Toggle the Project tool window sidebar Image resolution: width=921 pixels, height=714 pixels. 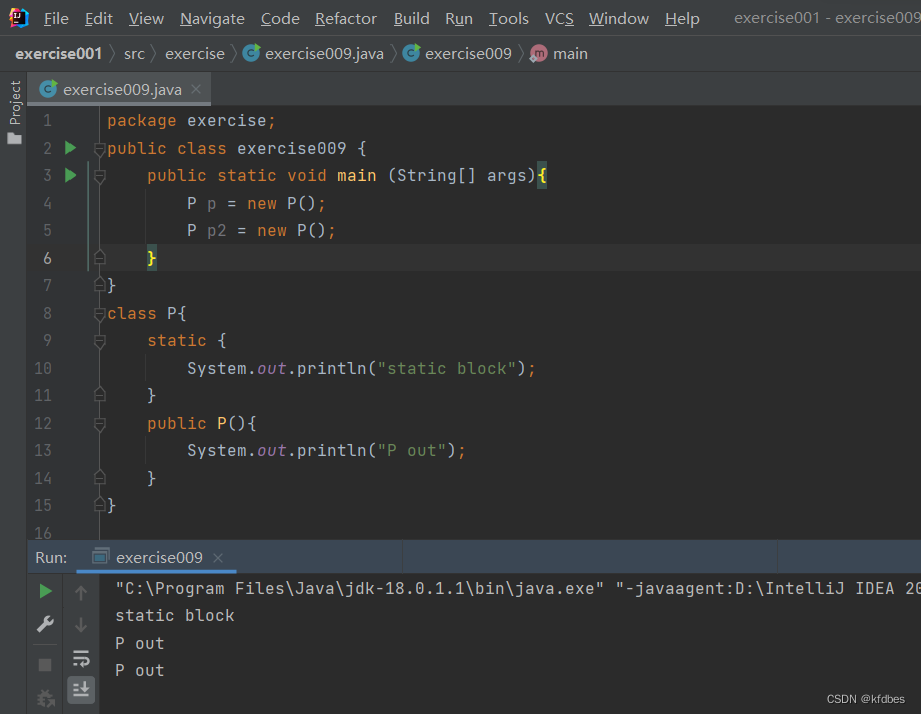pyautogui.click(x=14, y=110)
